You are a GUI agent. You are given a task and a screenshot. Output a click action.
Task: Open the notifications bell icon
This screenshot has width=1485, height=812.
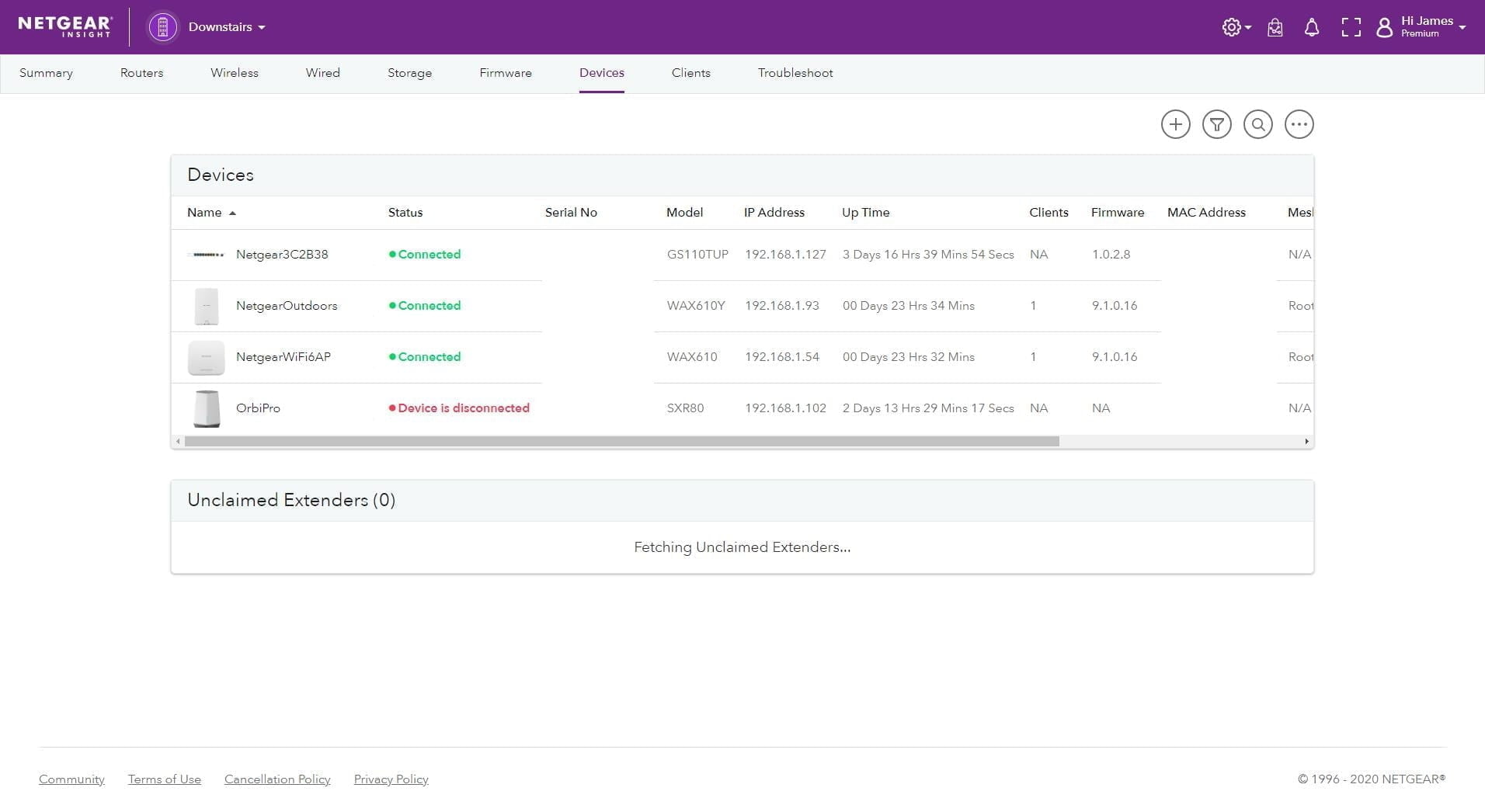[1311, 28]
